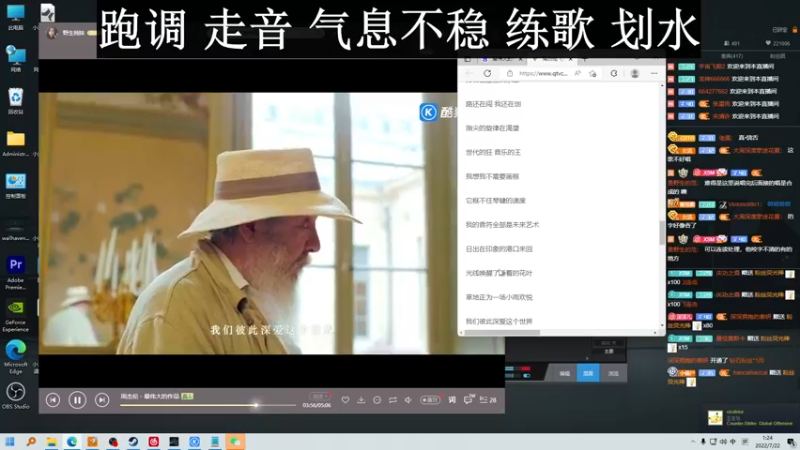The width and height of the screenshot is (800, 450).
Task: Click the read aloud icon in the address bar
Action: [578, 73]
